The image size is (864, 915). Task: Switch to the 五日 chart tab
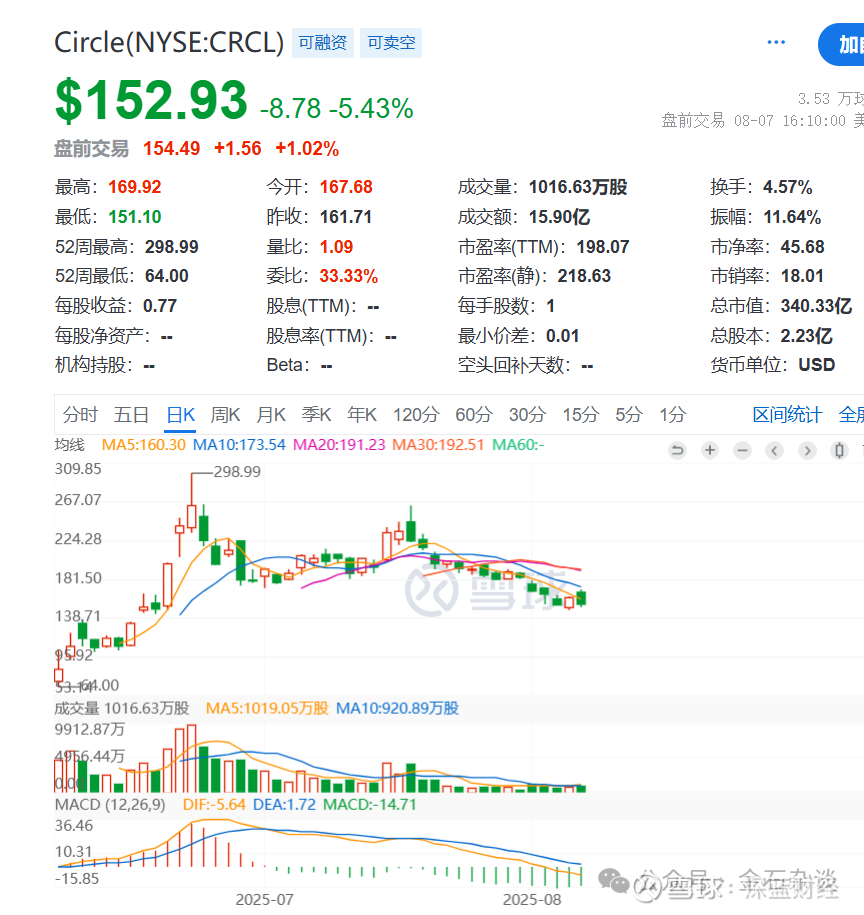131,415
